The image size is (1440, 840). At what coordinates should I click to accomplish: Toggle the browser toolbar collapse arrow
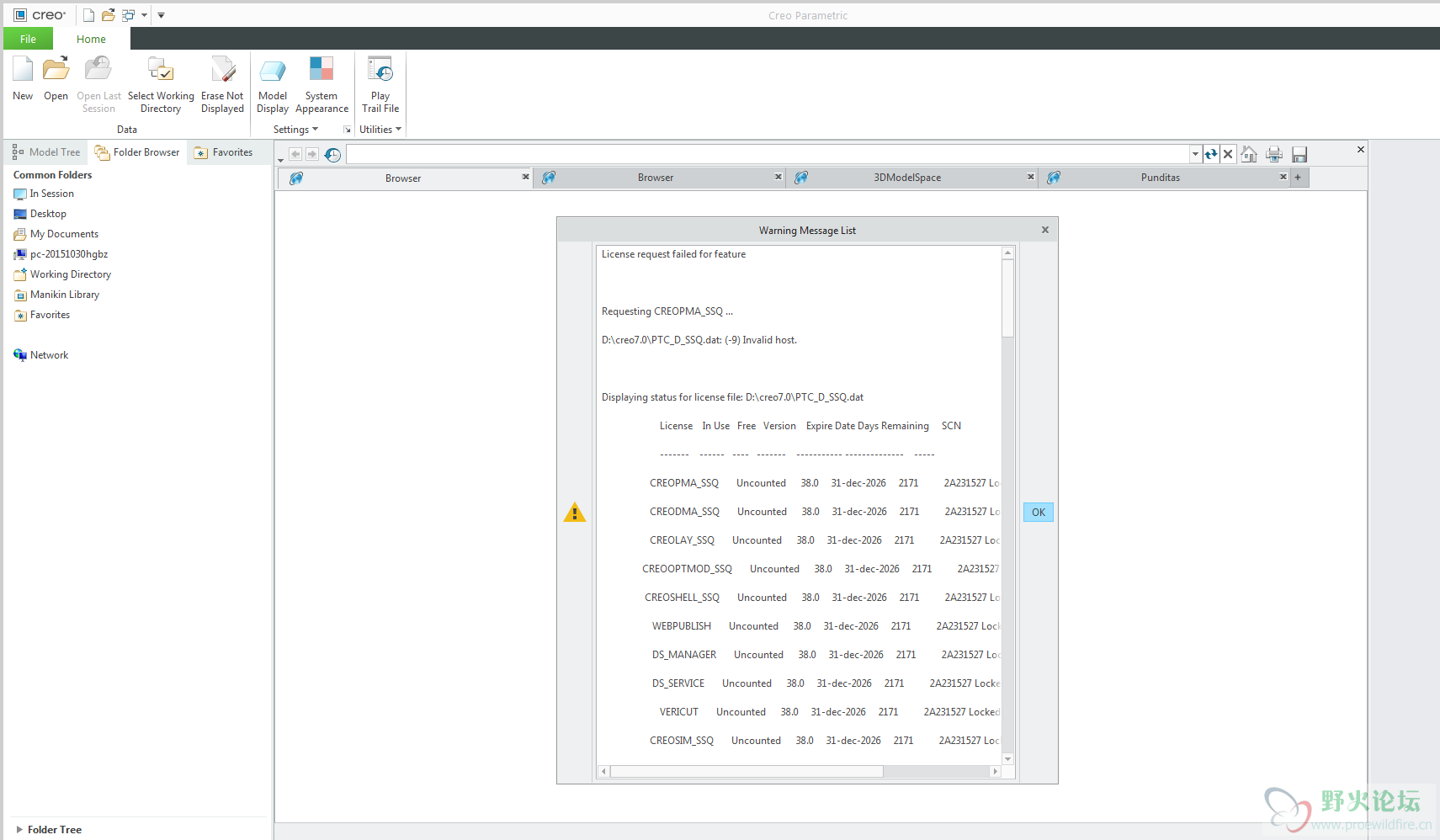pyautogui.click(x=281, y=160)
